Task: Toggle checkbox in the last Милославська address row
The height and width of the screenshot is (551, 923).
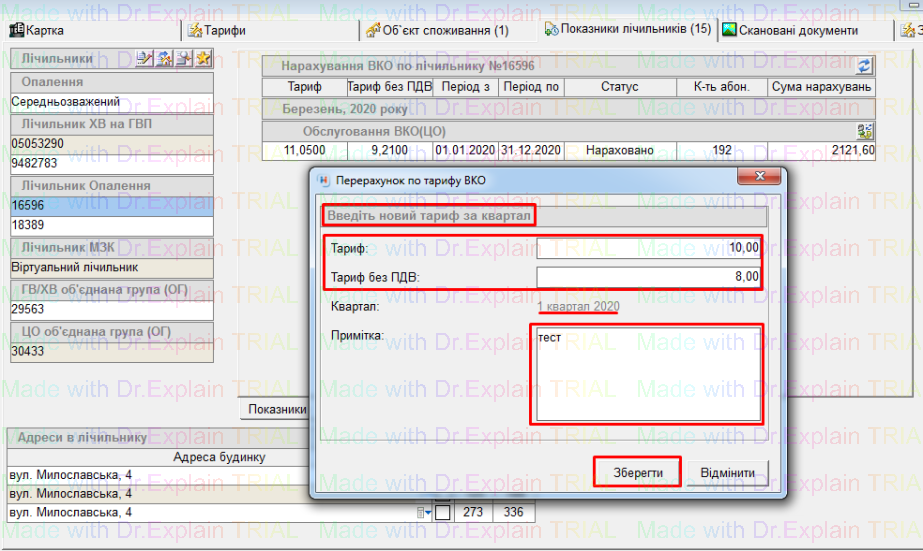Action: click(443, 513)
